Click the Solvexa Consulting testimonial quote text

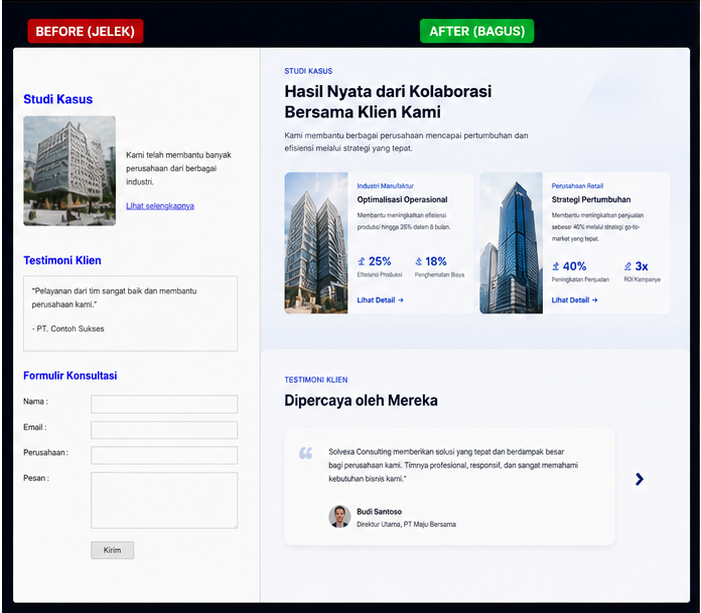click(x=453, y=465)
